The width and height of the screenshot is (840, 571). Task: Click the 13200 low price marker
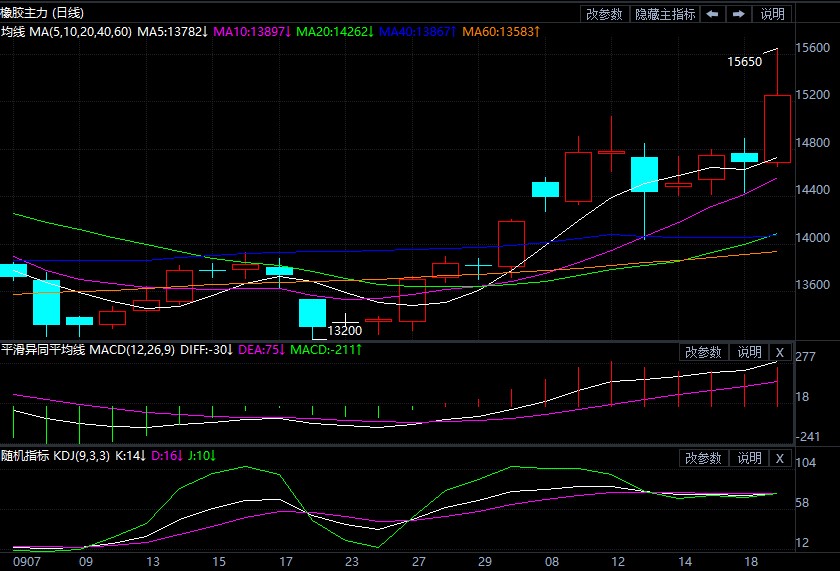tap(345, 330)
